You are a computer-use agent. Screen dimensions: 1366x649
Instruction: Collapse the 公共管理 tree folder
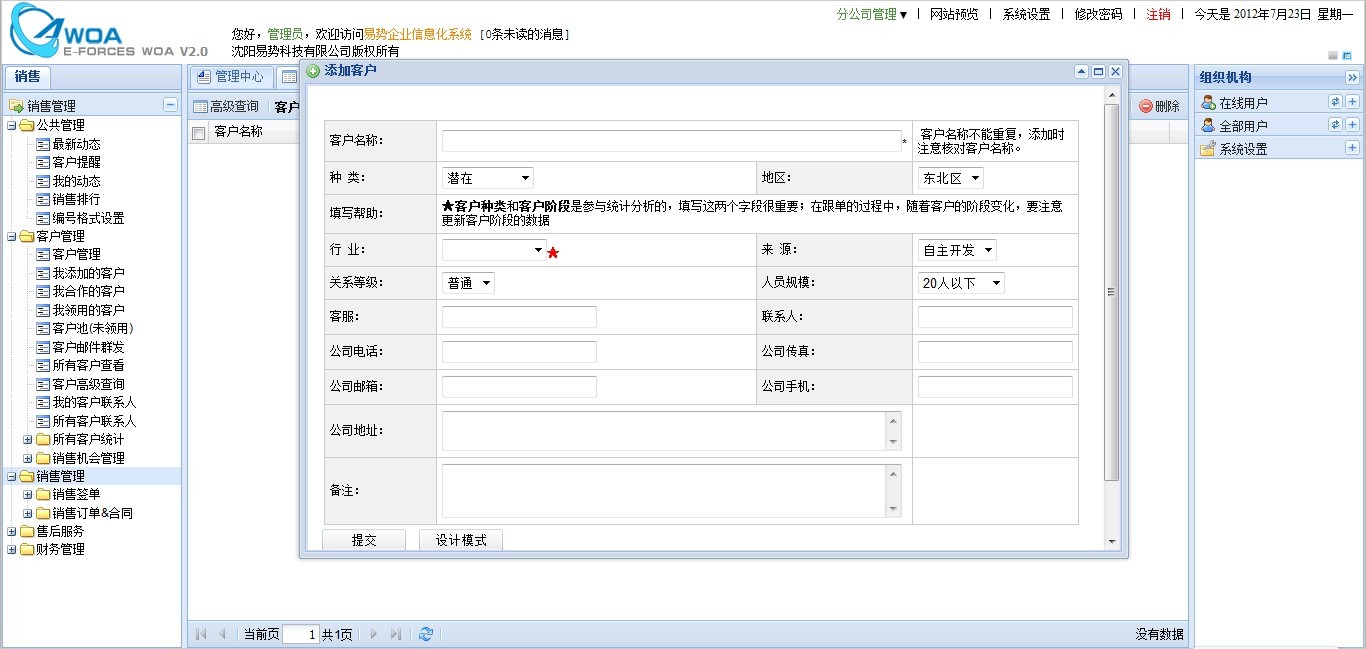click(x=12, y=125)
